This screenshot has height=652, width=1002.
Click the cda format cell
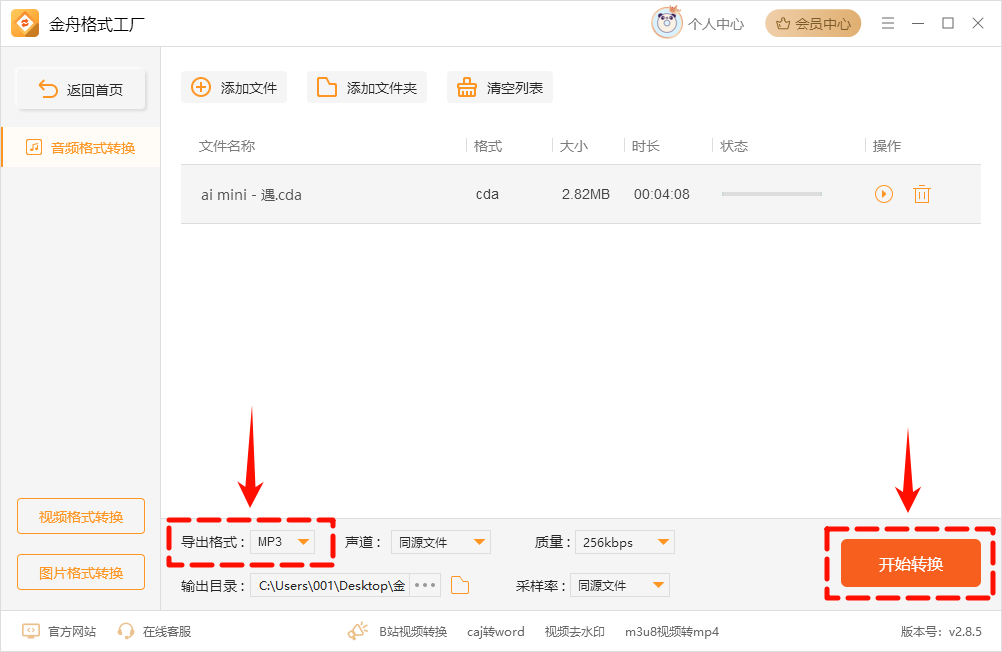pyautogui.click(x=487, y=194)
